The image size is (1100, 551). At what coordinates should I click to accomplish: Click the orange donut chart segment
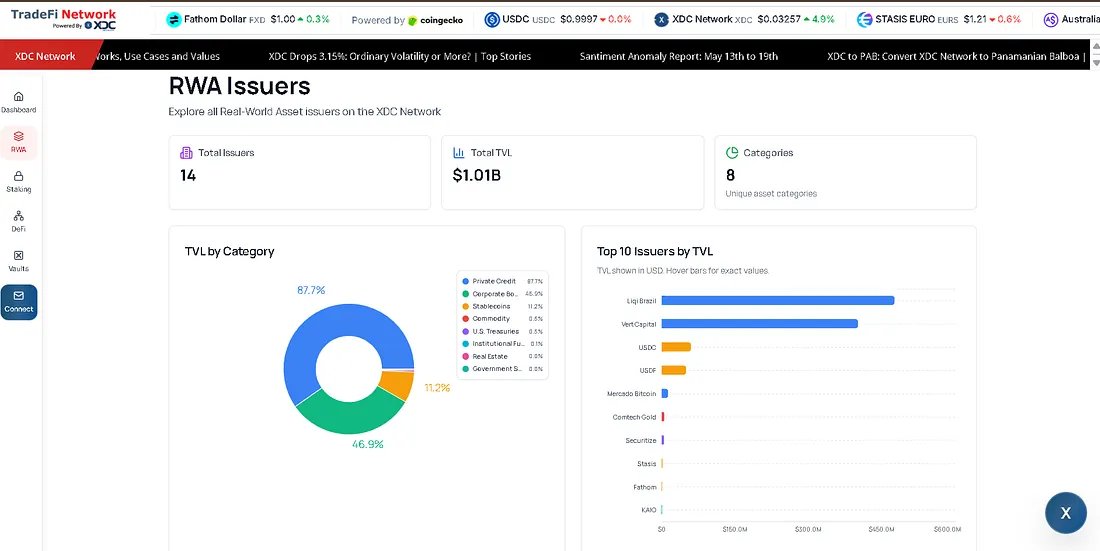point(398,385)
